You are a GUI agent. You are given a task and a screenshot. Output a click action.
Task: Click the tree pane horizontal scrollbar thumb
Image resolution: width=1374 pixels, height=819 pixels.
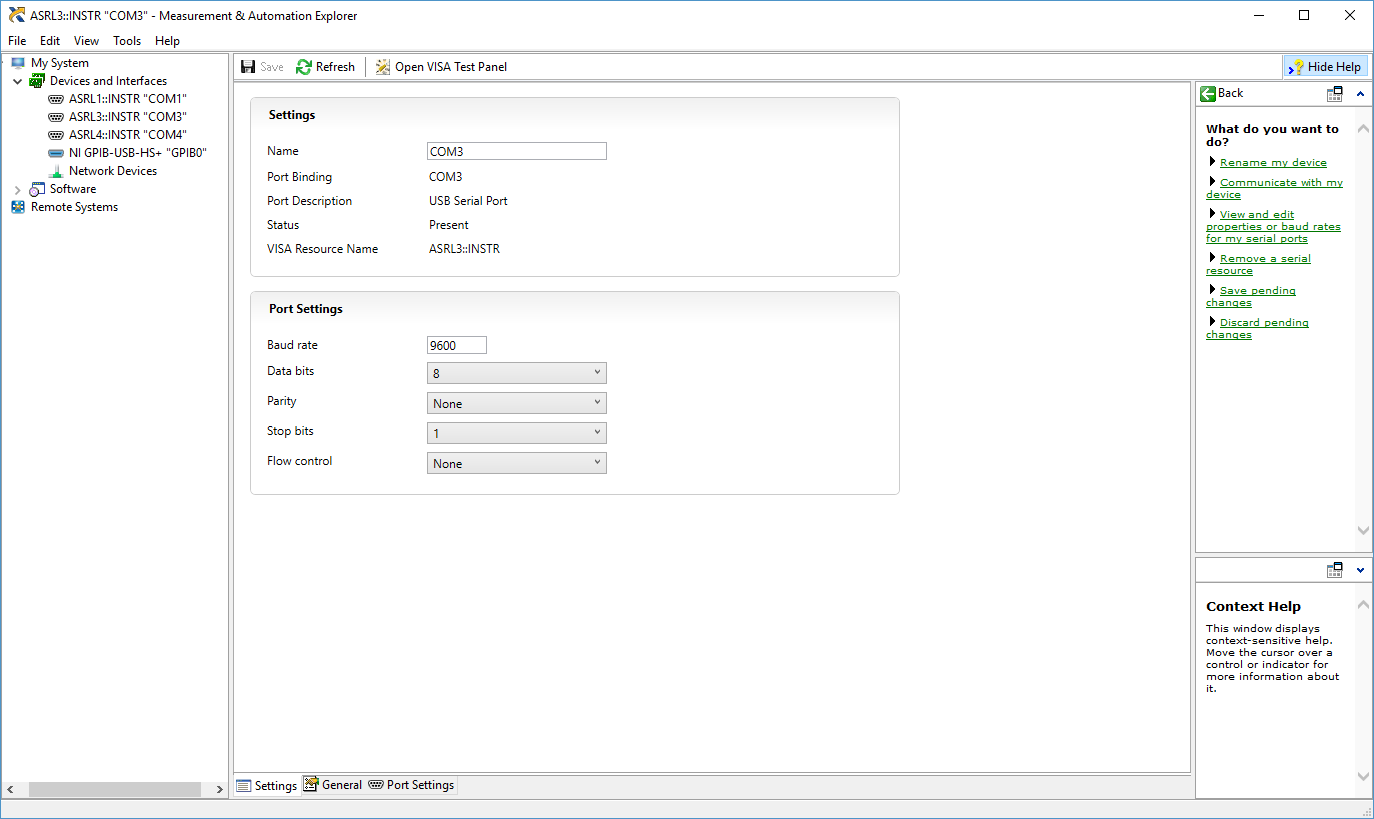click(115, 789)
